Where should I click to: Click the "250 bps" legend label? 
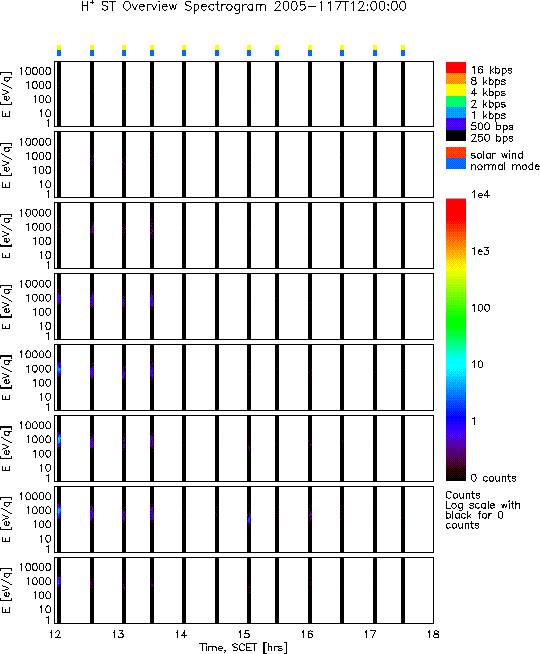[492, 138]
